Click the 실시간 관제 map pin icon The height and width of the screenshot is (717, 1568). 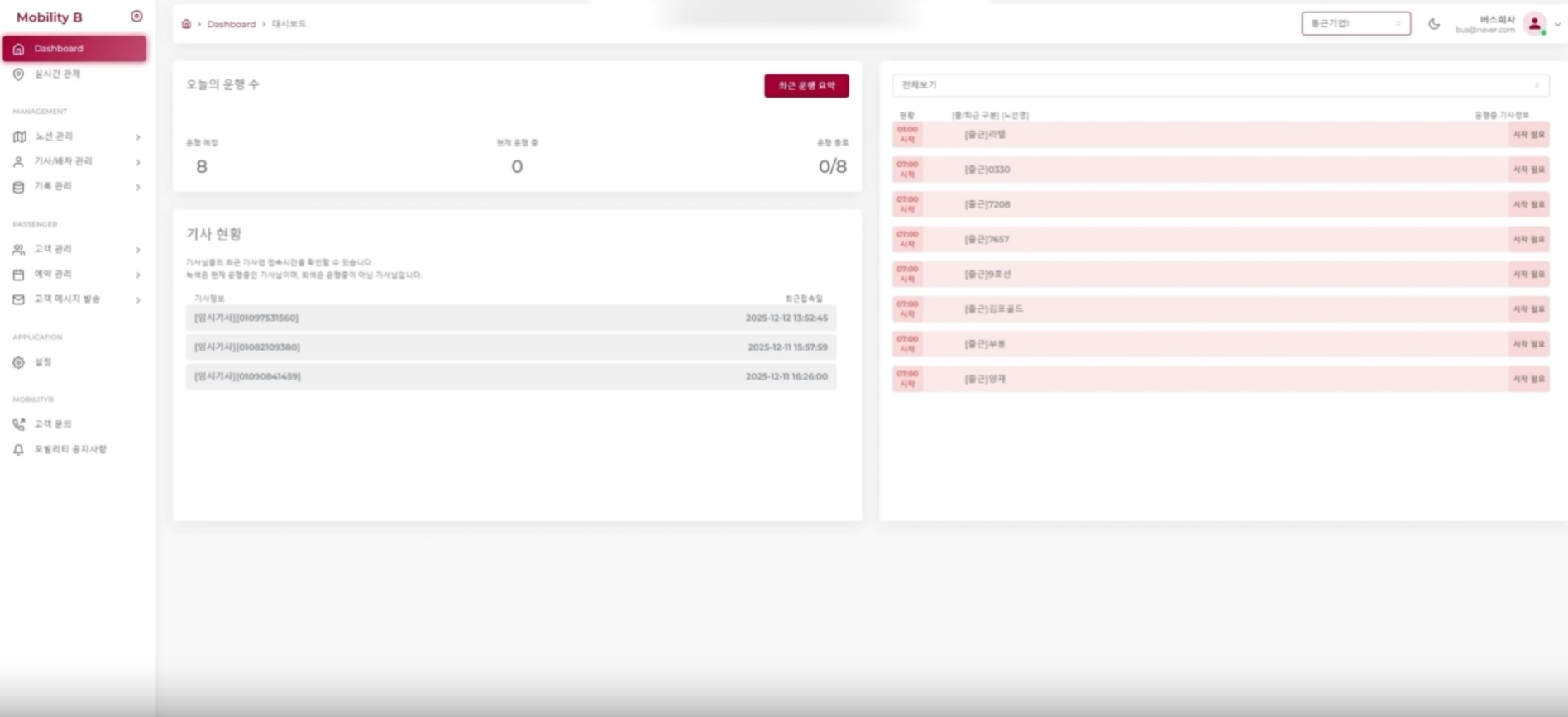pos(18,74)
